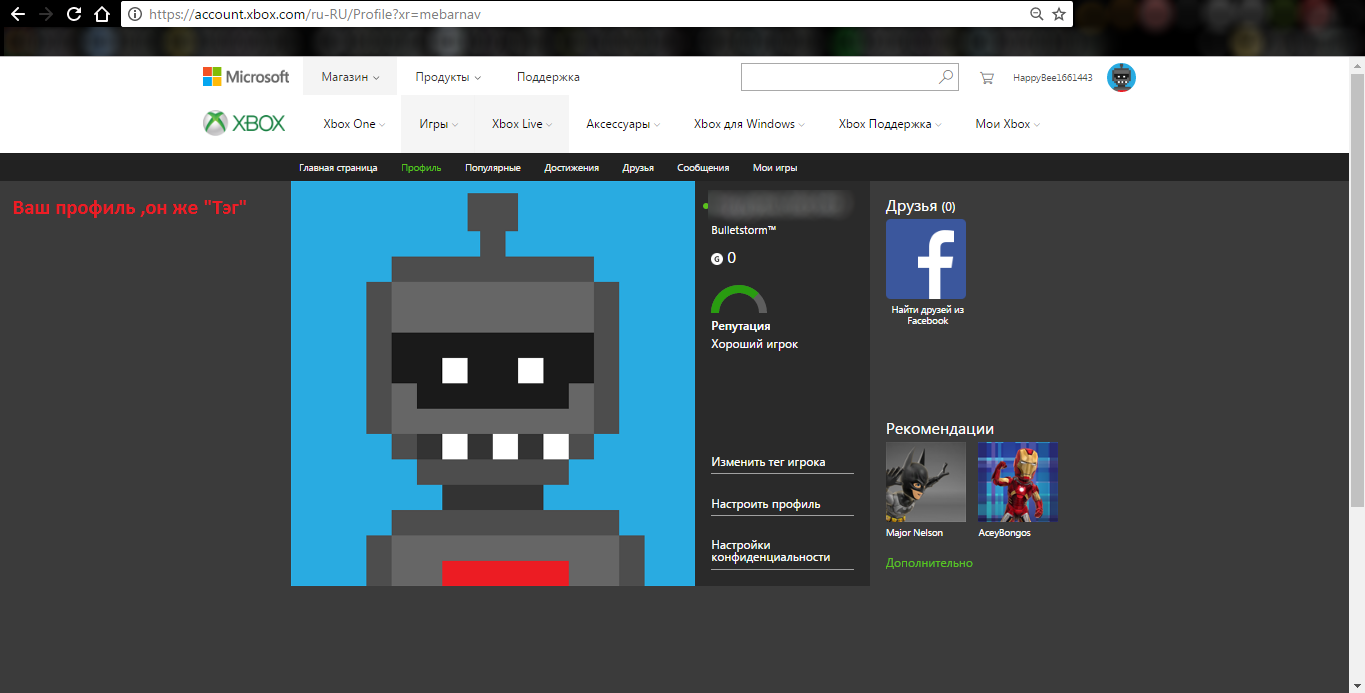Viewport: 1365px width, 693px height.
Task: Click the Facebook find friends icon
Action: (x=926, y=259)
